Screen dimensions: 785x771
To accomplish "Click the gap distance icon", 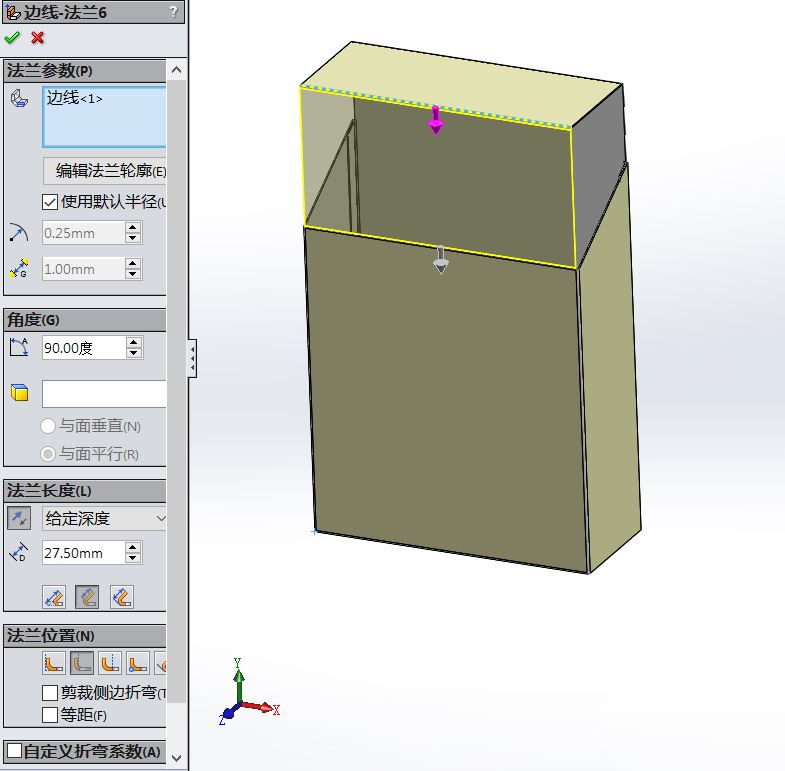I will [x=19, y=269].
